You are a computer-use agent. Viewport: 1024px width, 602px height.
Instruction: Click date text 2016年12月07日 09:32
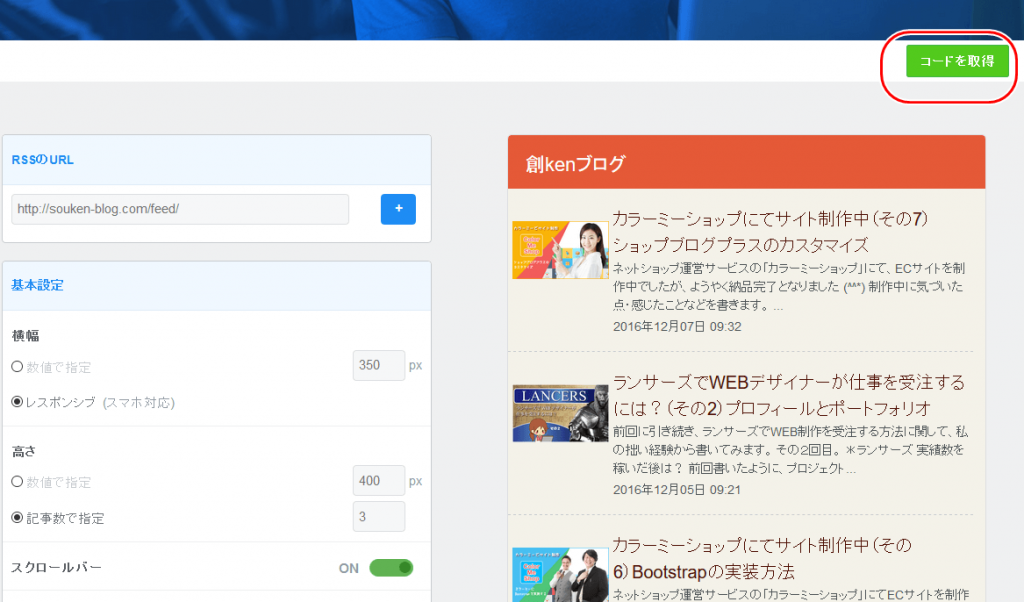677,326
